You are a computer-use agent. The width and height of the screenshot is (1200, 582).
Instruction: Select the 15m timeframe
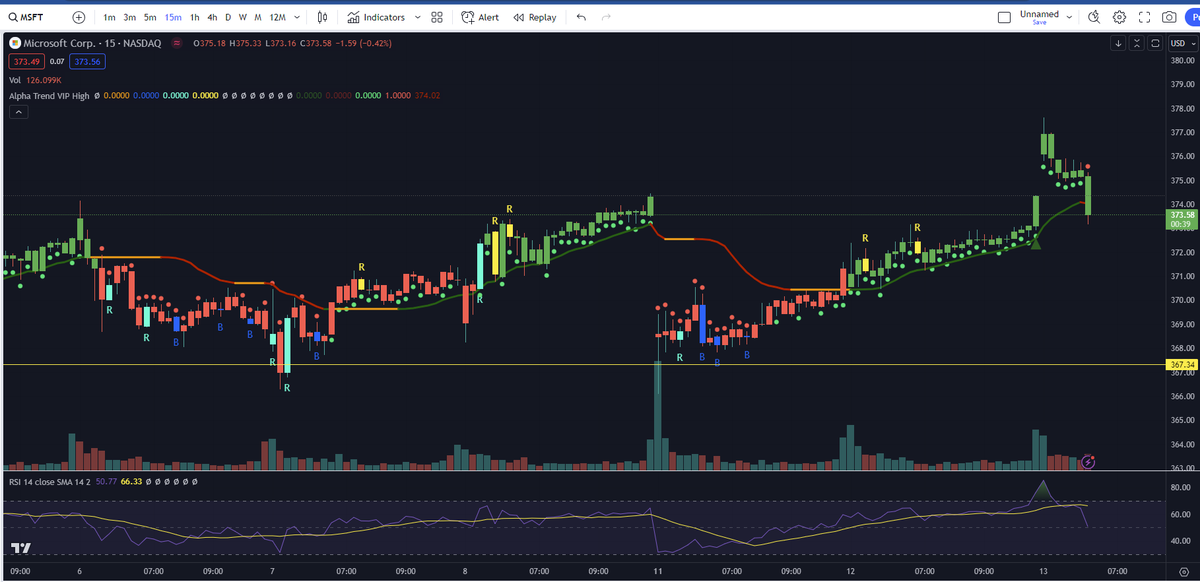173,17
